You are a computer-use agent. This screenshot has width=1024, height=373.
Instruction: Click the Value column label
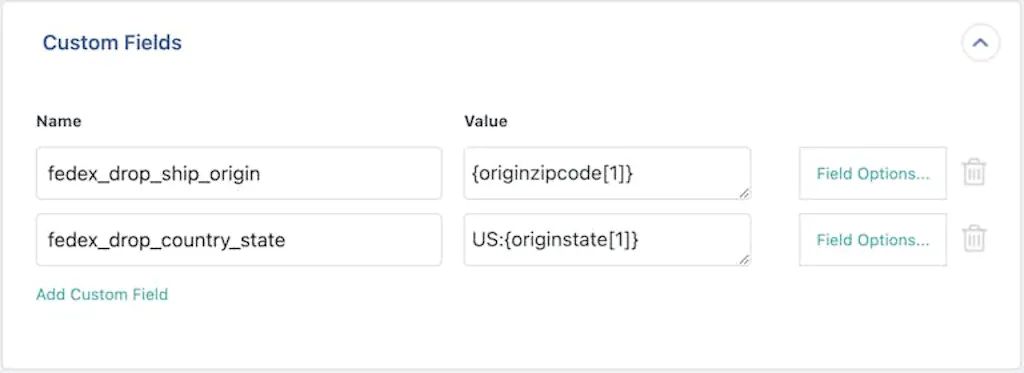pos(486,122)
